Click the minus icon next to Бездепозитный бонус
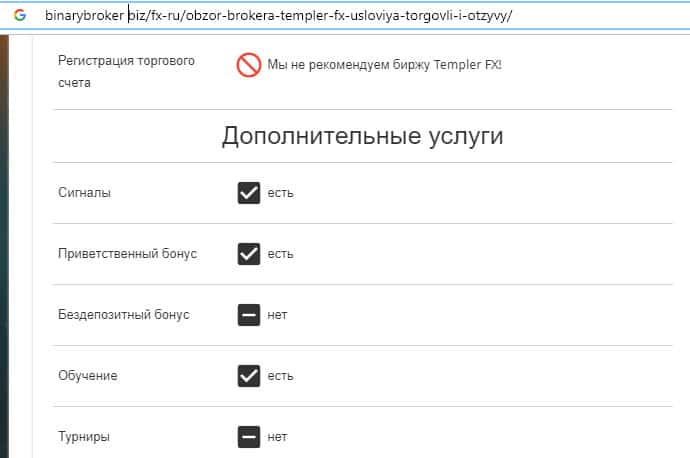The width and height of the screenshot is (690, 458). pos(249,315)
